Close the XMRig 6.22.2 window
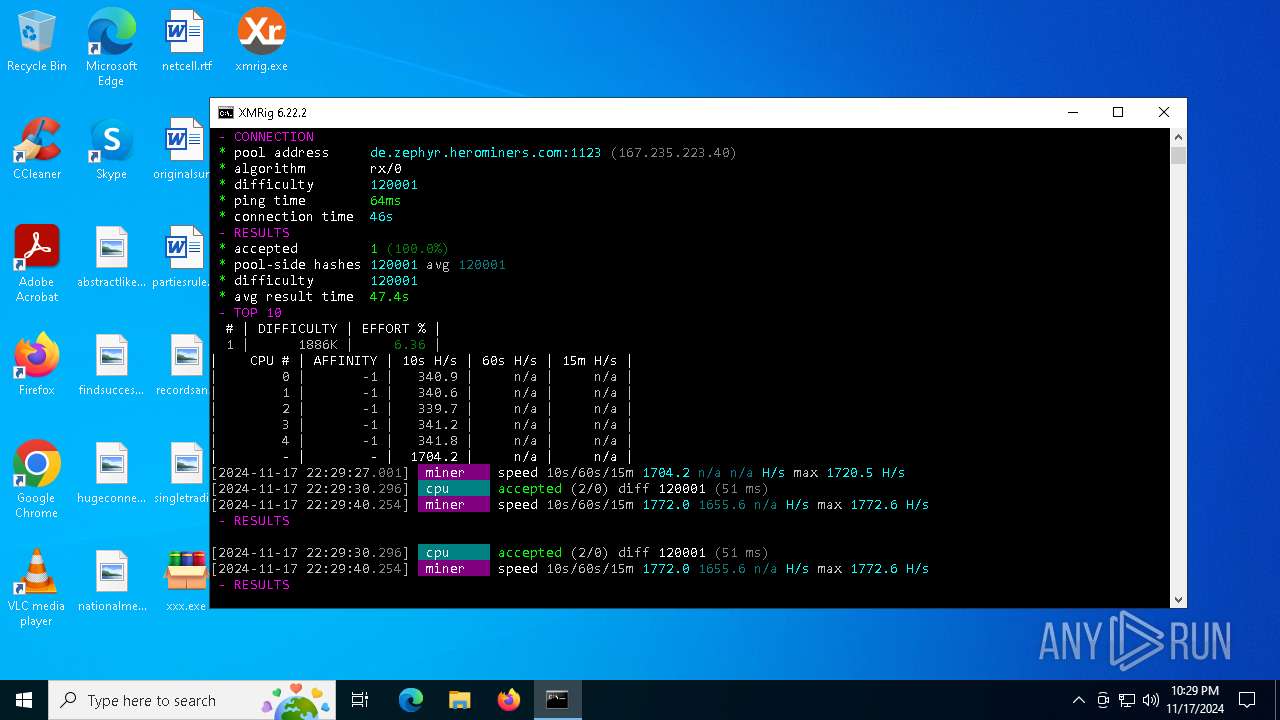The height and width of the screenshot is (720, 1280). [1164, 113]
